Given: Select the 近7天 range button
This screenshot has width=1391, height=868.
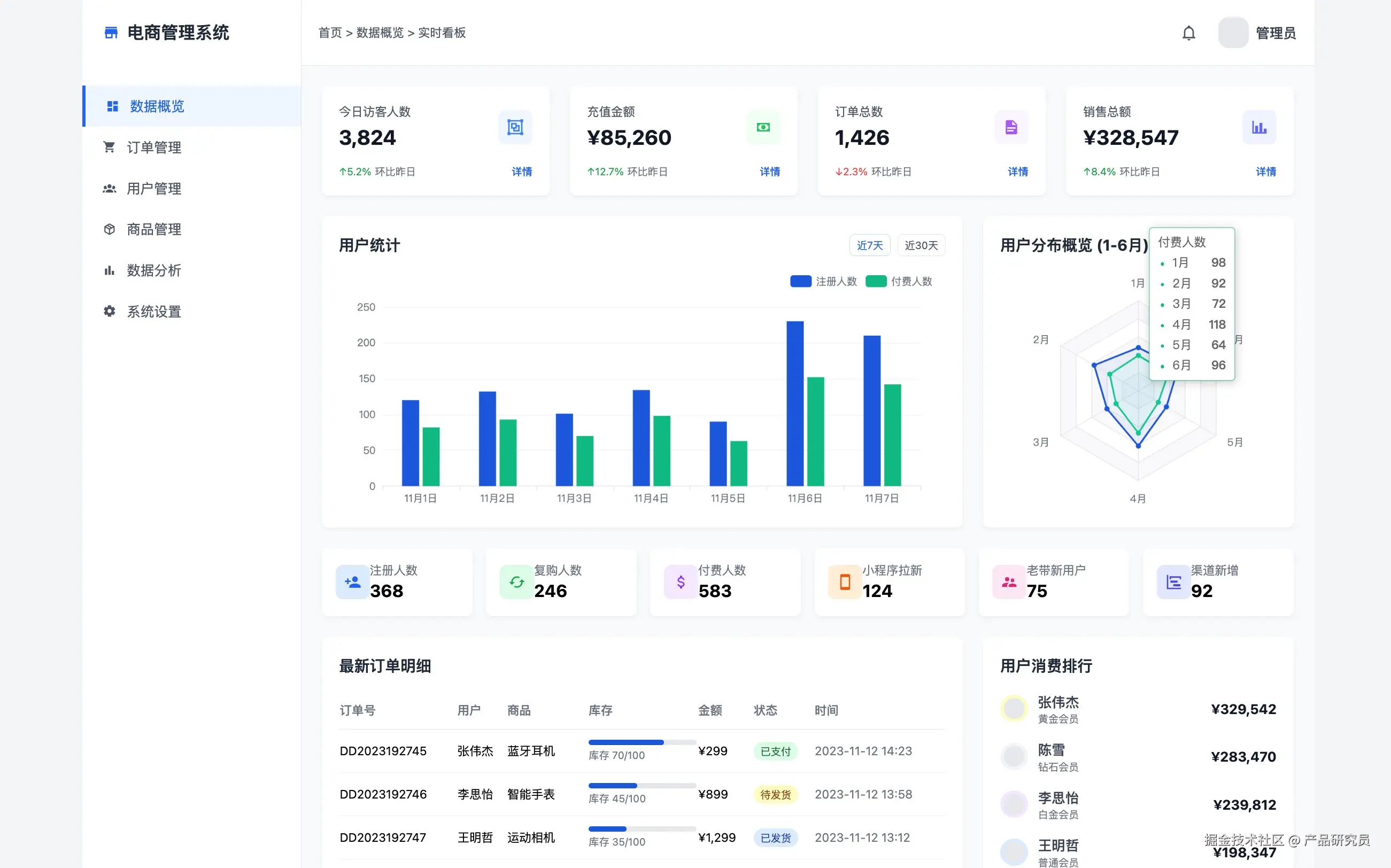Looking at the screenshot, I should coord(869,245).
